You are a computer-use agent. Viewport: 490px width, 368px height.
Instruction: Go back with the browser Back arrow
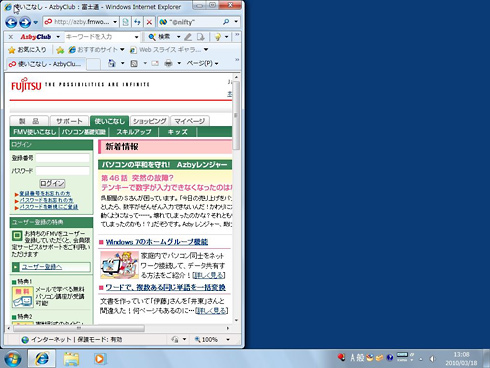click(x=11, y=22)
